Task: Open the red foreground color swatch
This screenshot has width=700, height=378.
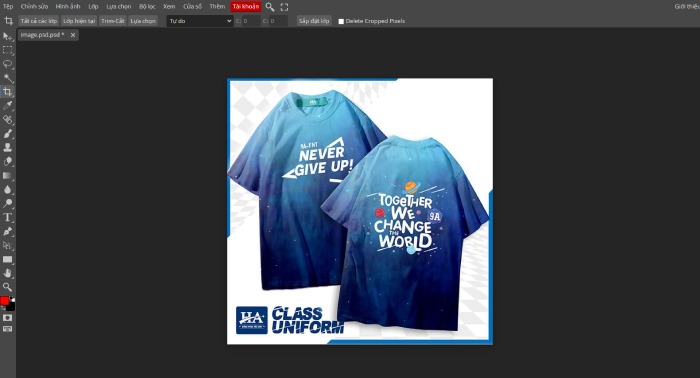Action: tap(4, 301)
